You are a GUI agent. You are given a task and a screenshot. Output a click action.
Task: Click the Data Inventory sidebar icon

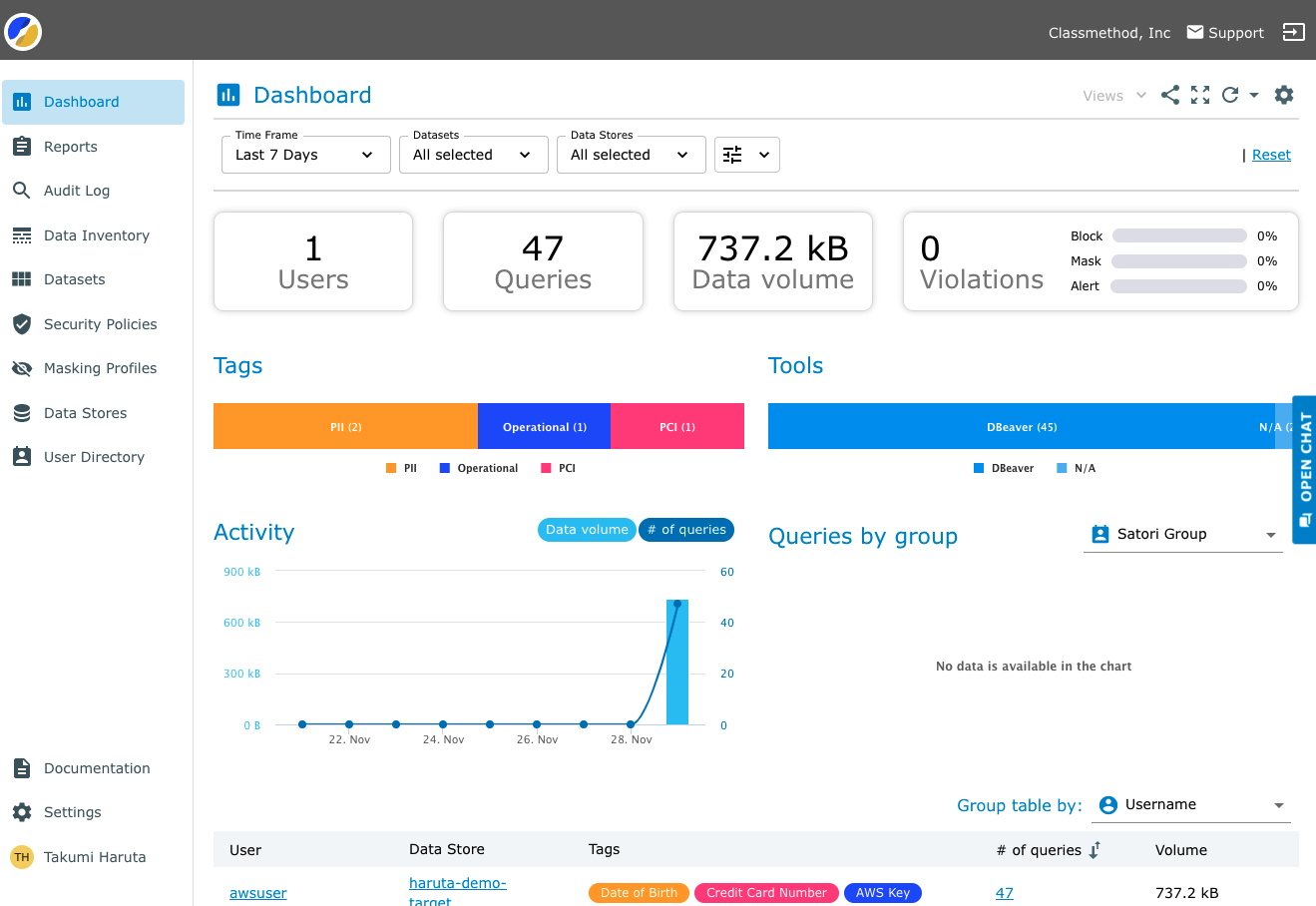[22, 234]
